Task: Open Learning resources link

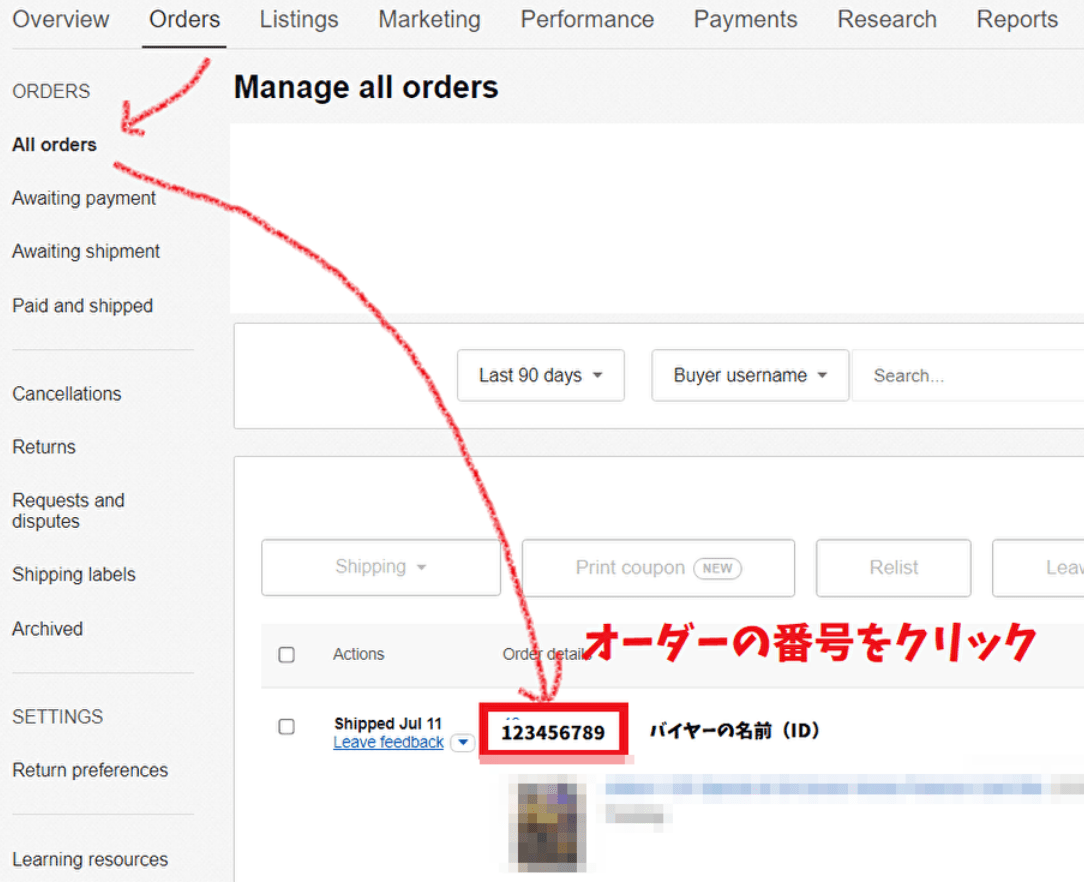Action: point(91,859)
